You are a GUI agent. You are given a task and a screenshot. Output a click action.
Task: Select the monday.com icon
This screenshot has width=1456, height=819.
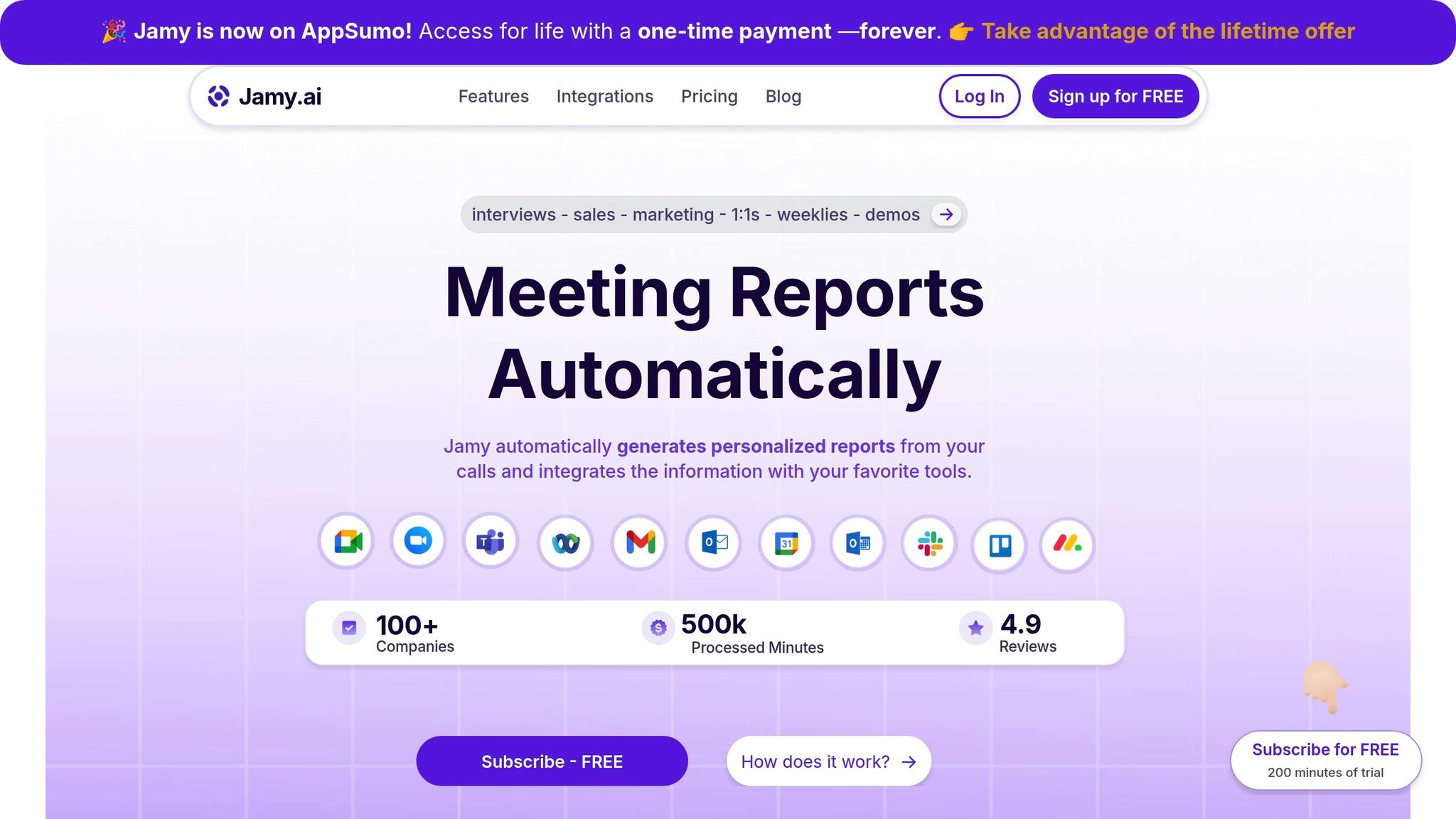coord(1067,545)
